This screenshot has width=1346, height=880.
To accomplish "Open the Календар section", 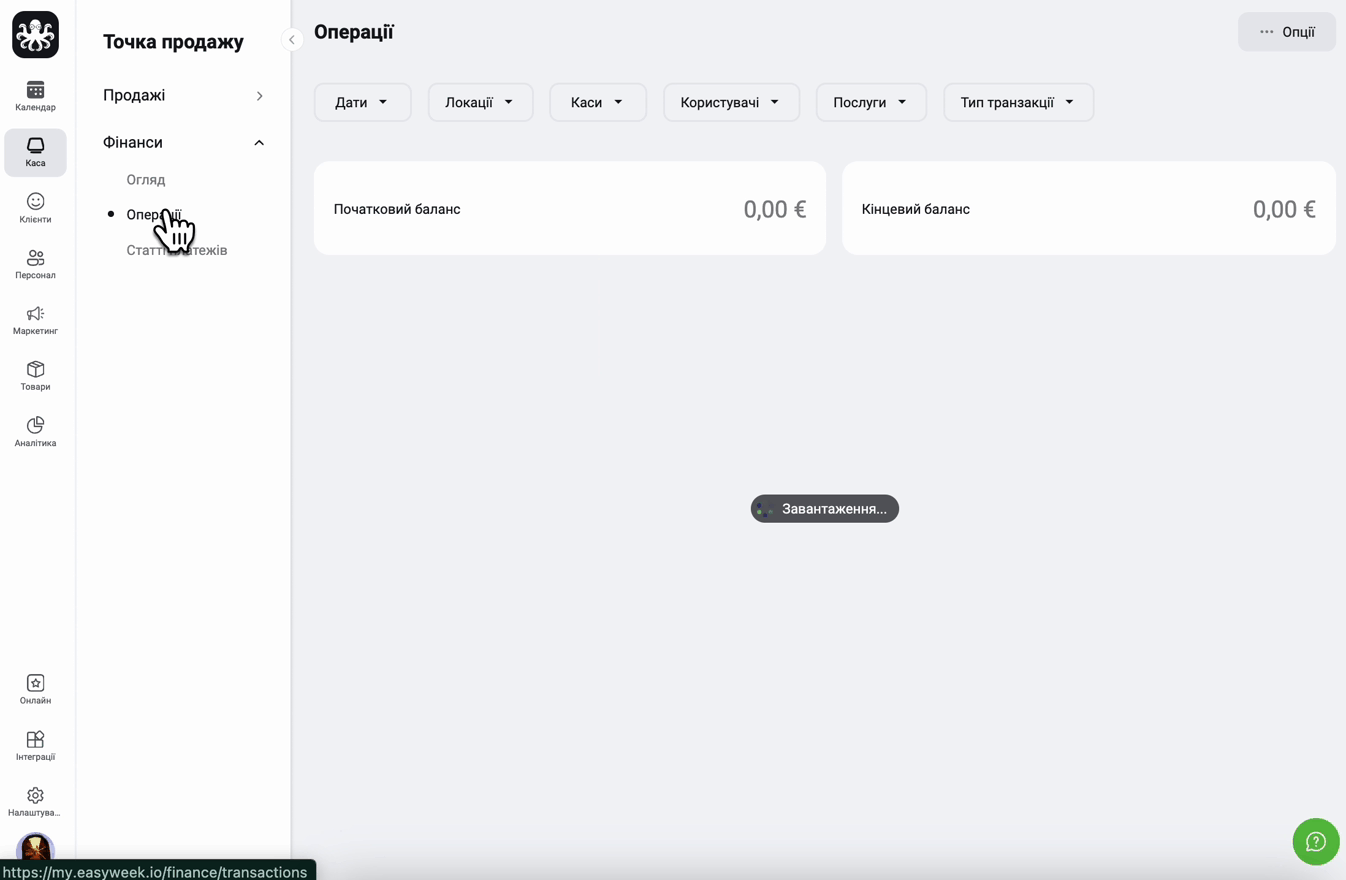I will [x=35, y=96].
